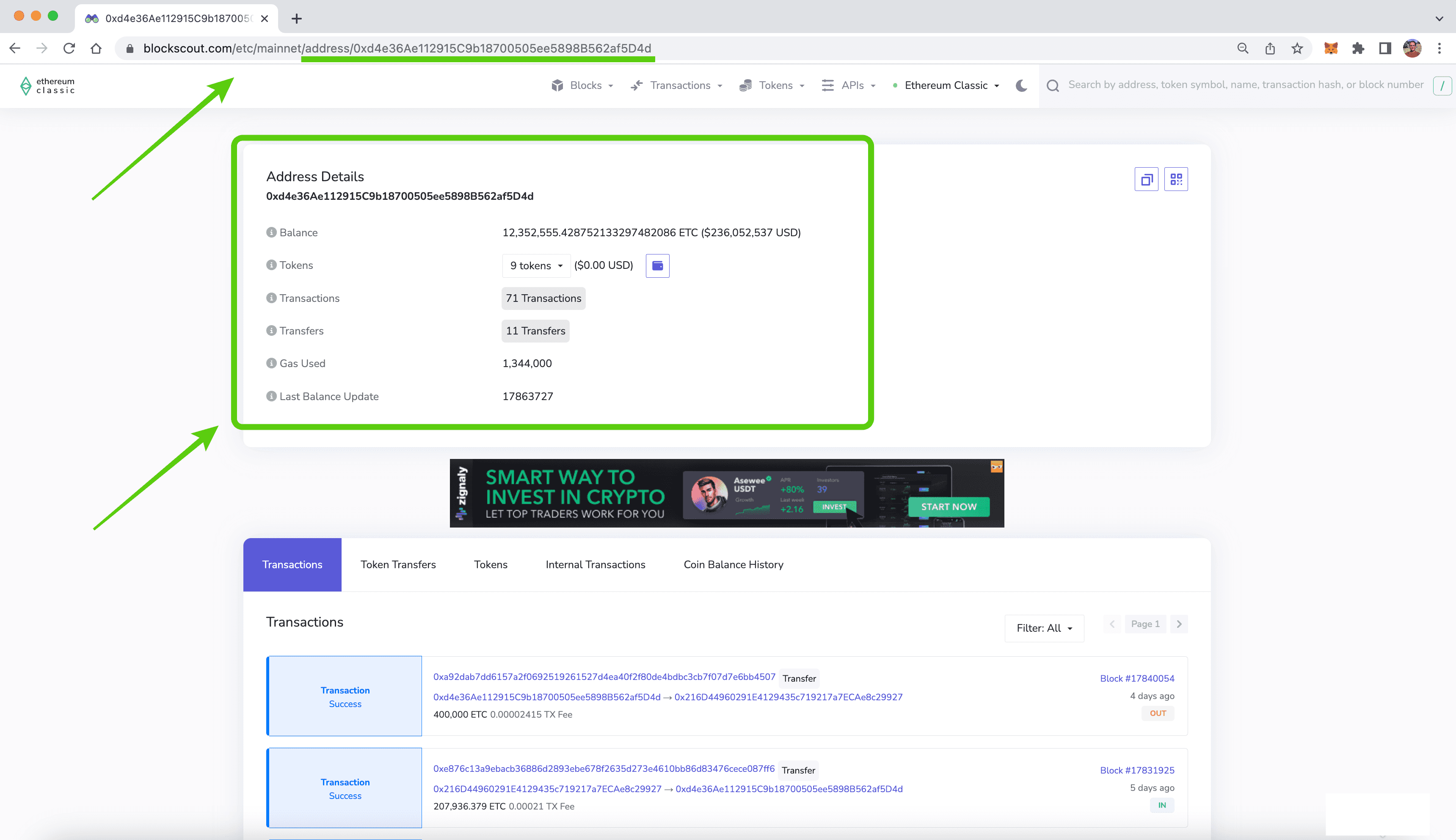Open the browser extensions puzzle icon
The height and width of the screenshot is (840, 1456).
coord(1358,48)
